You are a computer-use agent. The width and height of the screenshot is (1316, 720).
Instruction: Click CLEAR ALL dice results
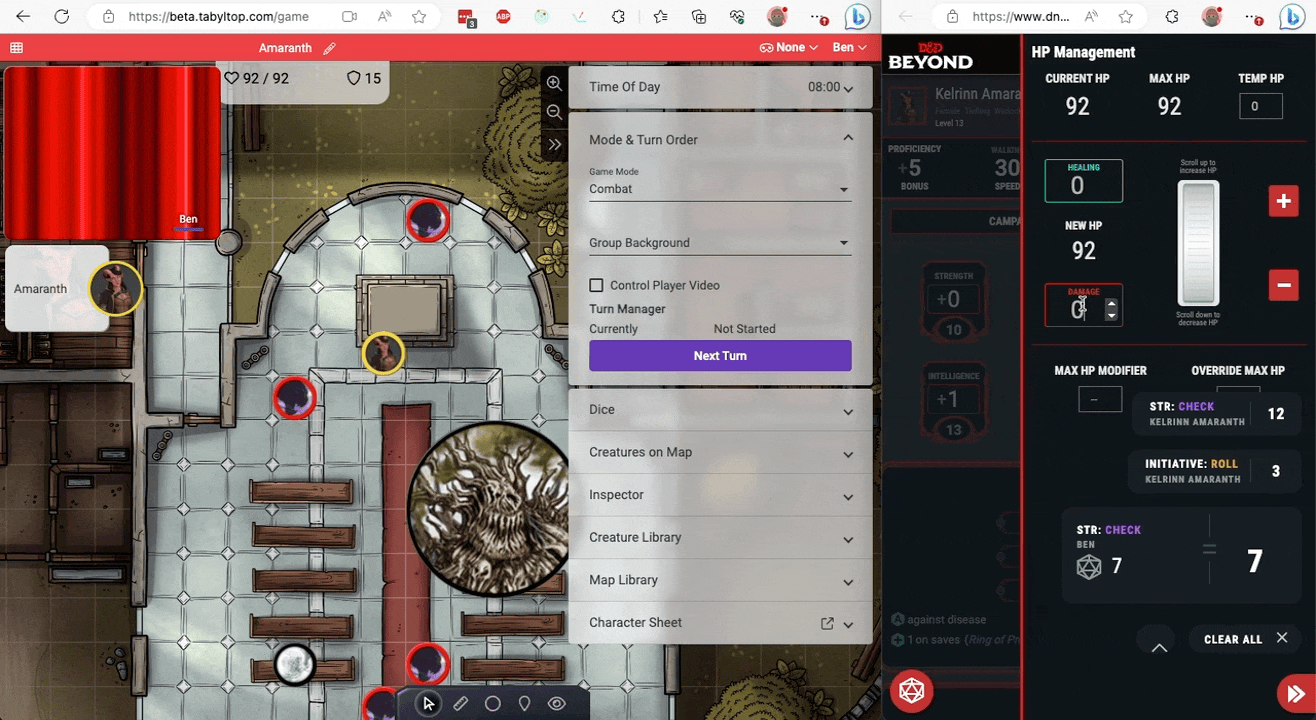1245,639
